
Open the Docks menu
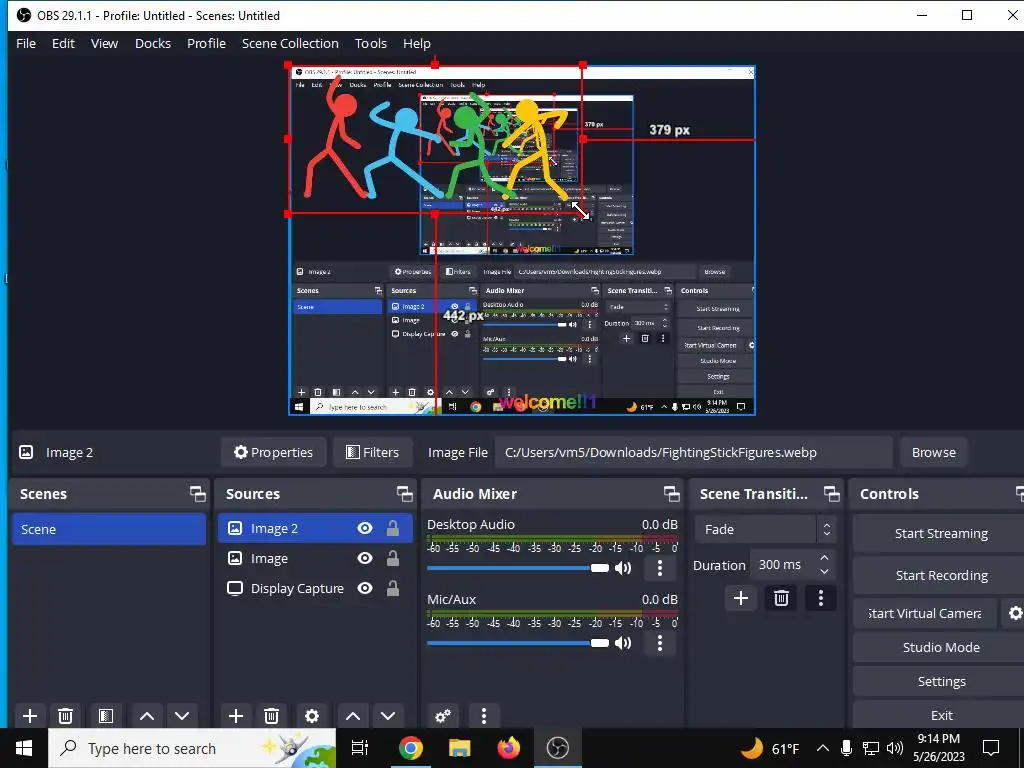tap(153, 43)
